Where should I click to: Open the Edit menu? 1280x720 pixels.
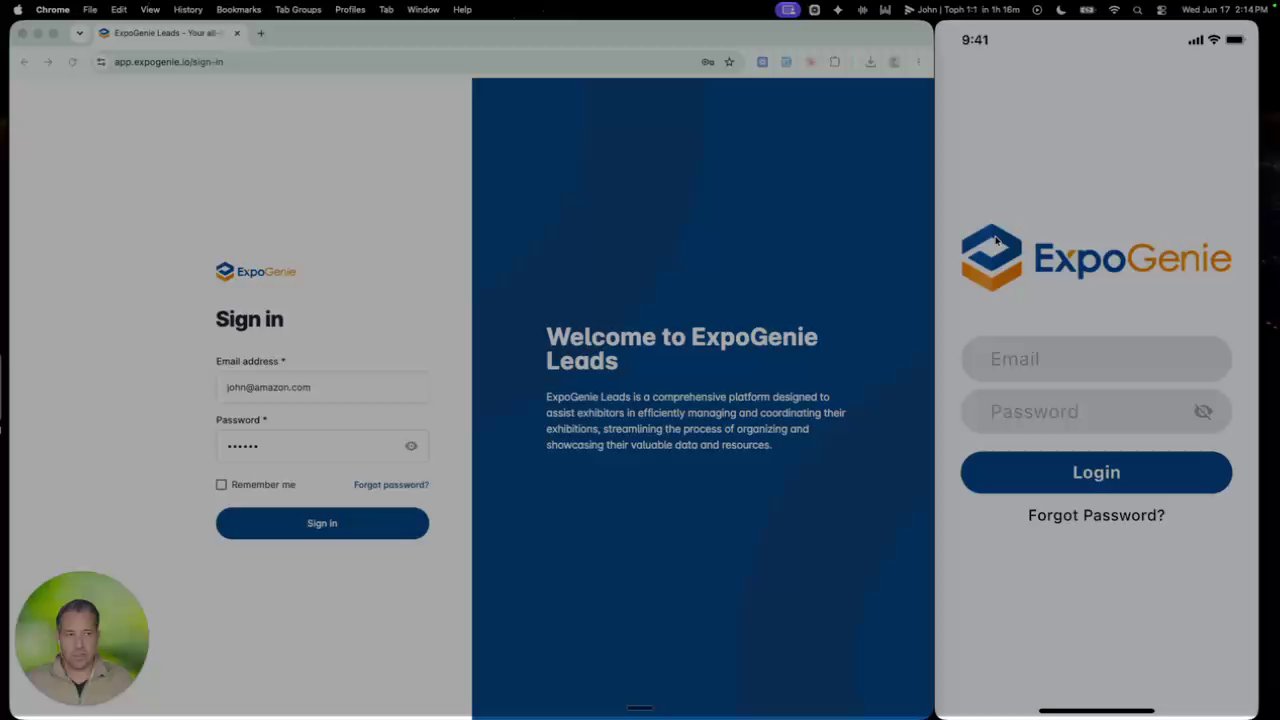click(x=119, y=10)
